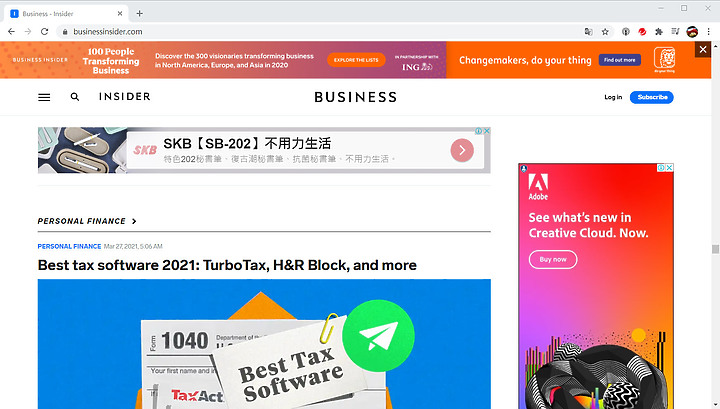Reload the current page
Screen dimensions: 720x409
click(45, 32)
